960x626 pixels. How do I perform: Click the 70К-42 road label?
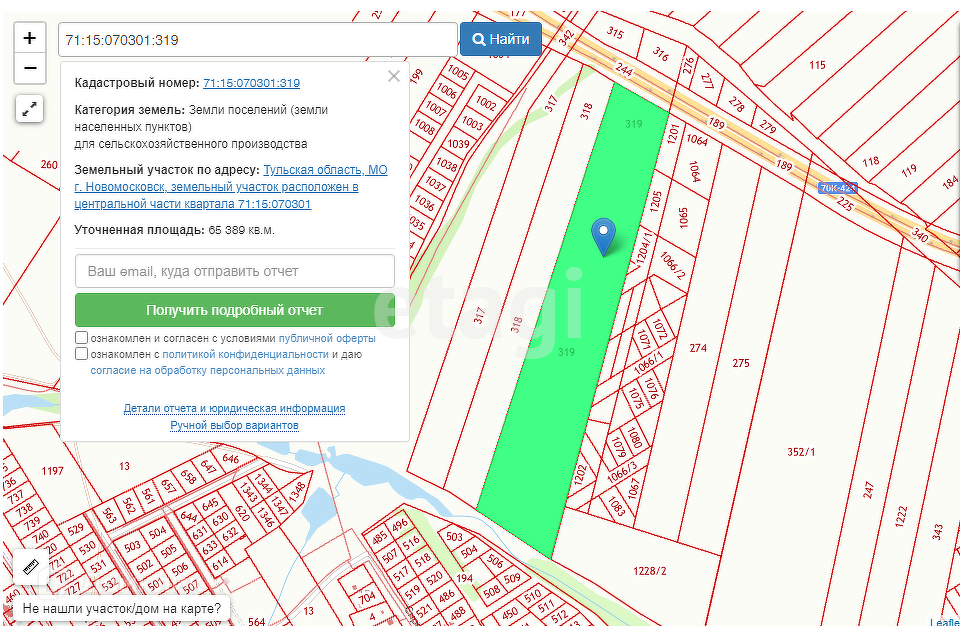[838, 188]
